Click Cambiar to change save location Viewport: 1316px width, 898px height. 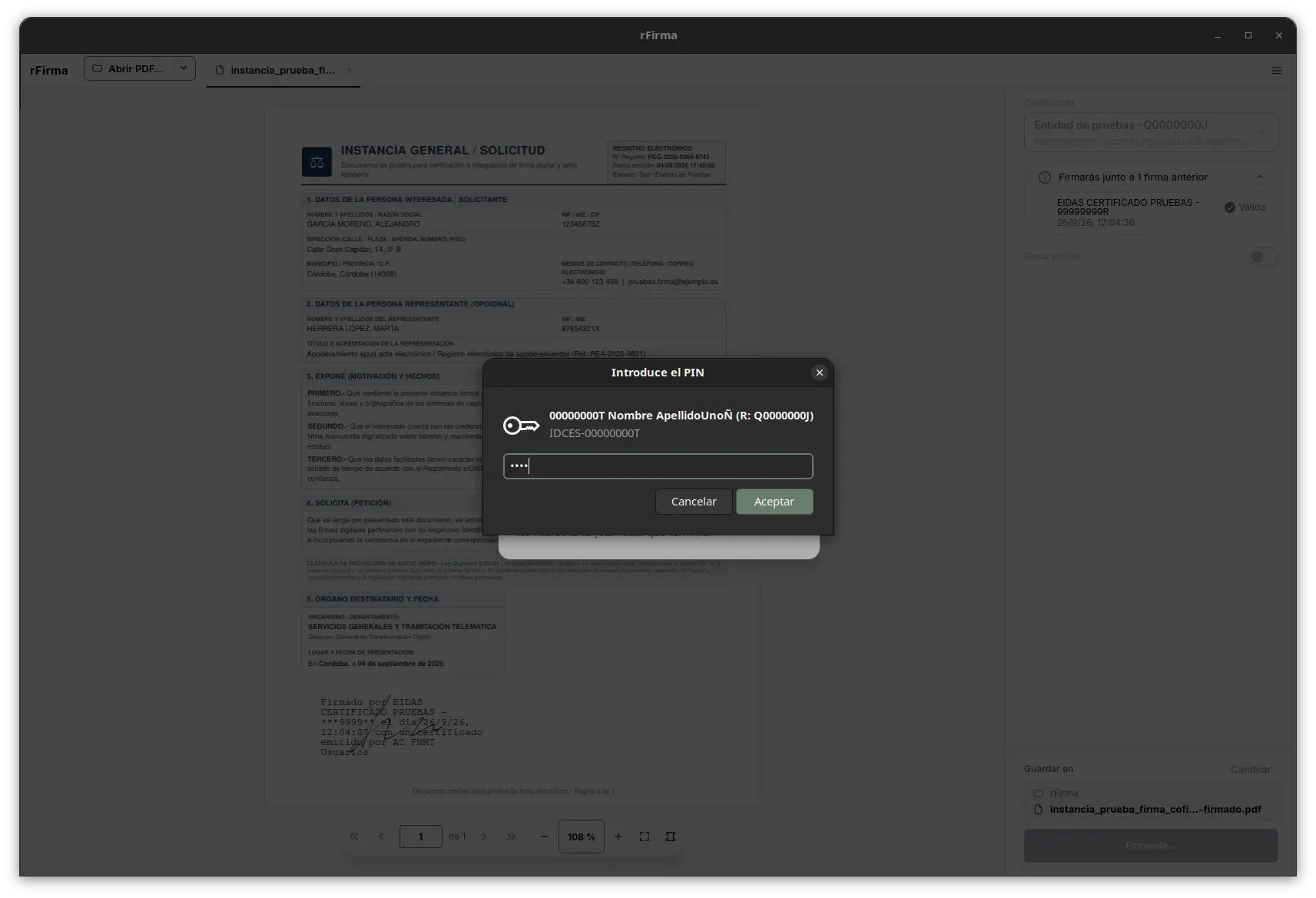coord(1250,769)
